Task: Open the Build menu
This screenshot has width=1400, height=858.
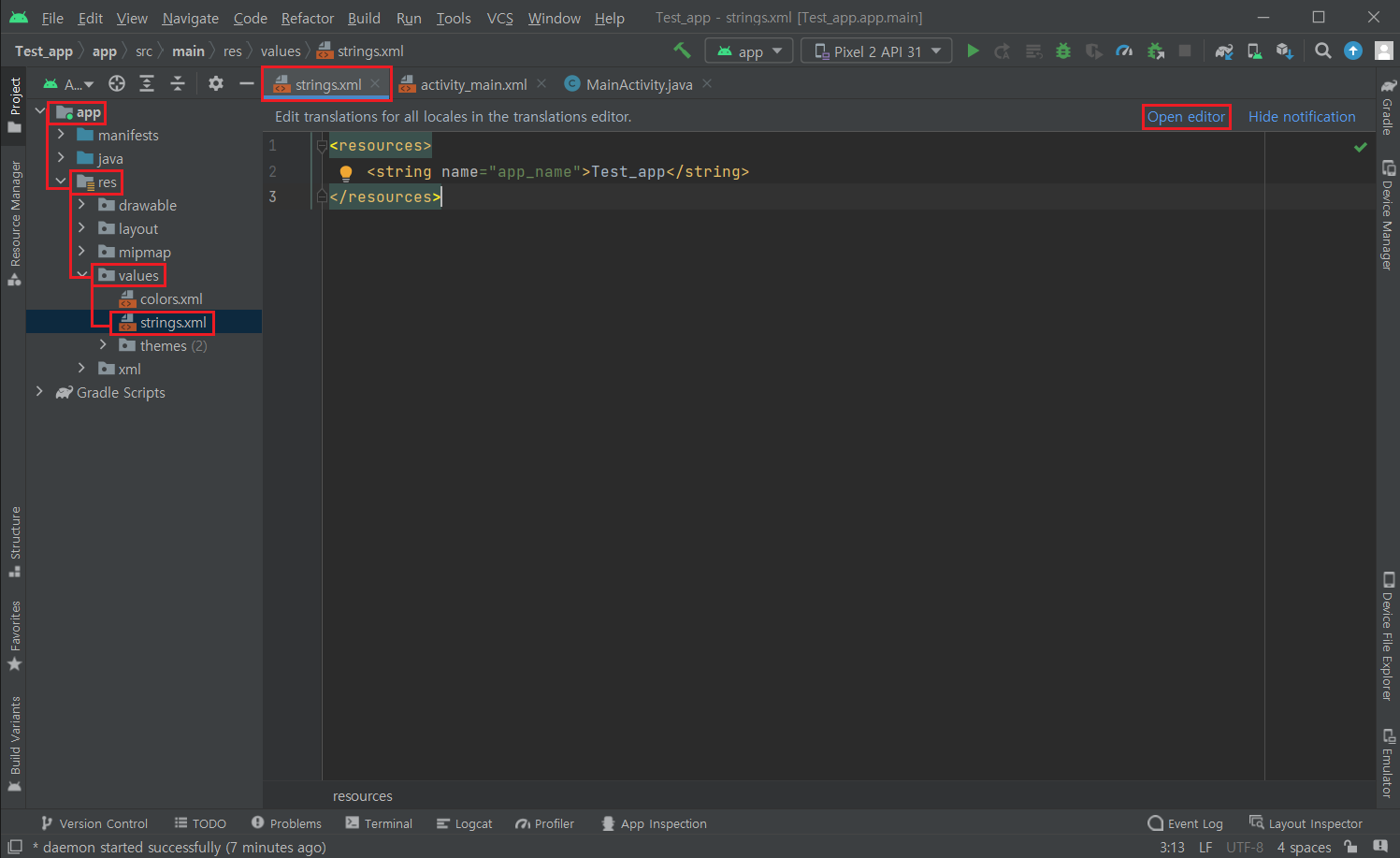Action: (364, 18)
